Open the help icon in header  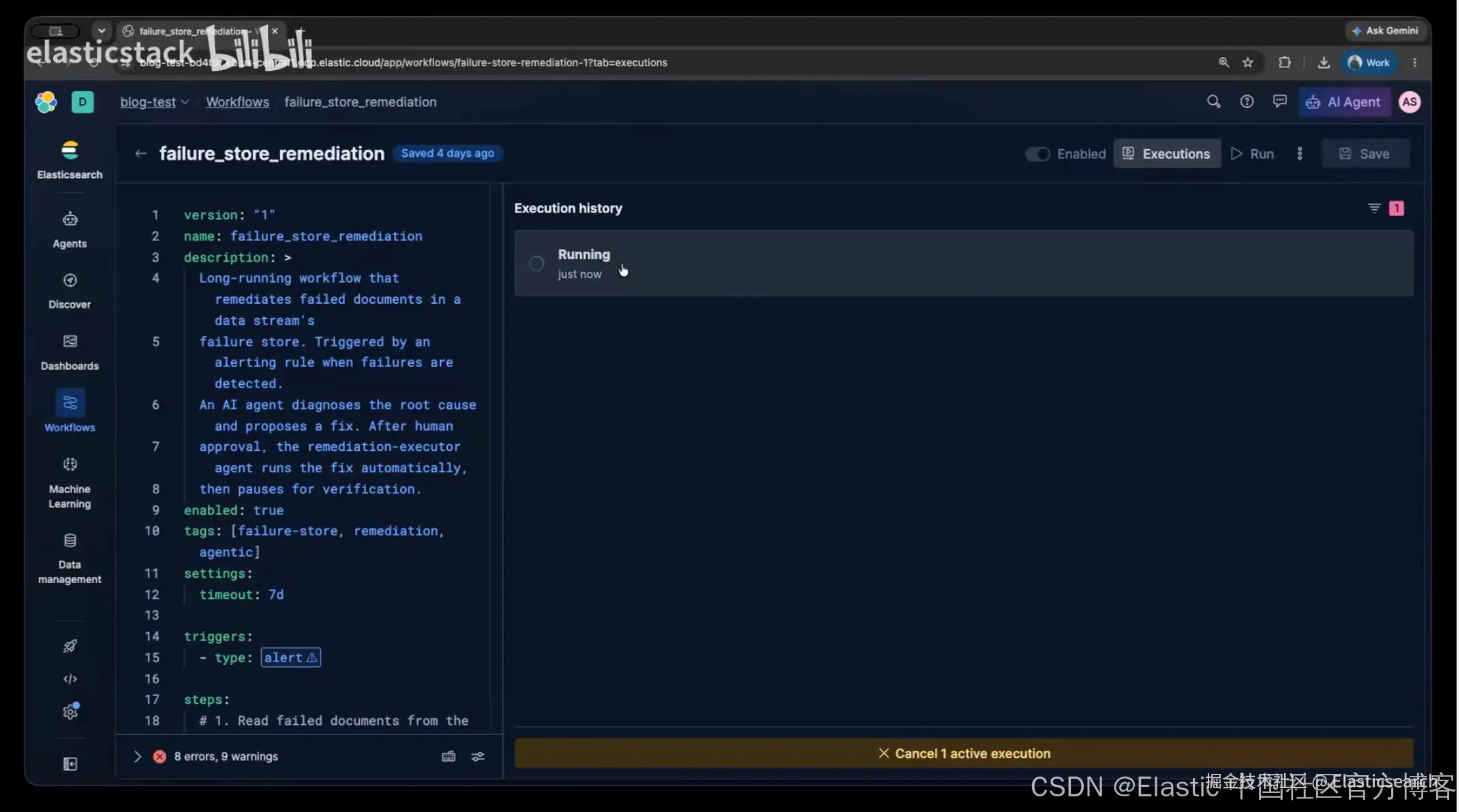1247,102
